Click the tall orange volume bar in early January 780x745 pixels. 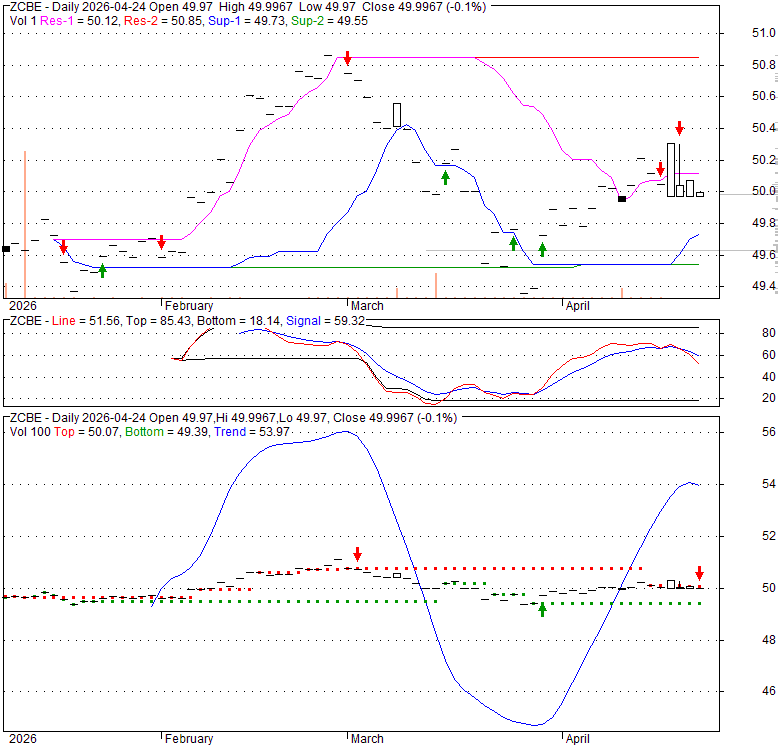click(x=25, y=223)
